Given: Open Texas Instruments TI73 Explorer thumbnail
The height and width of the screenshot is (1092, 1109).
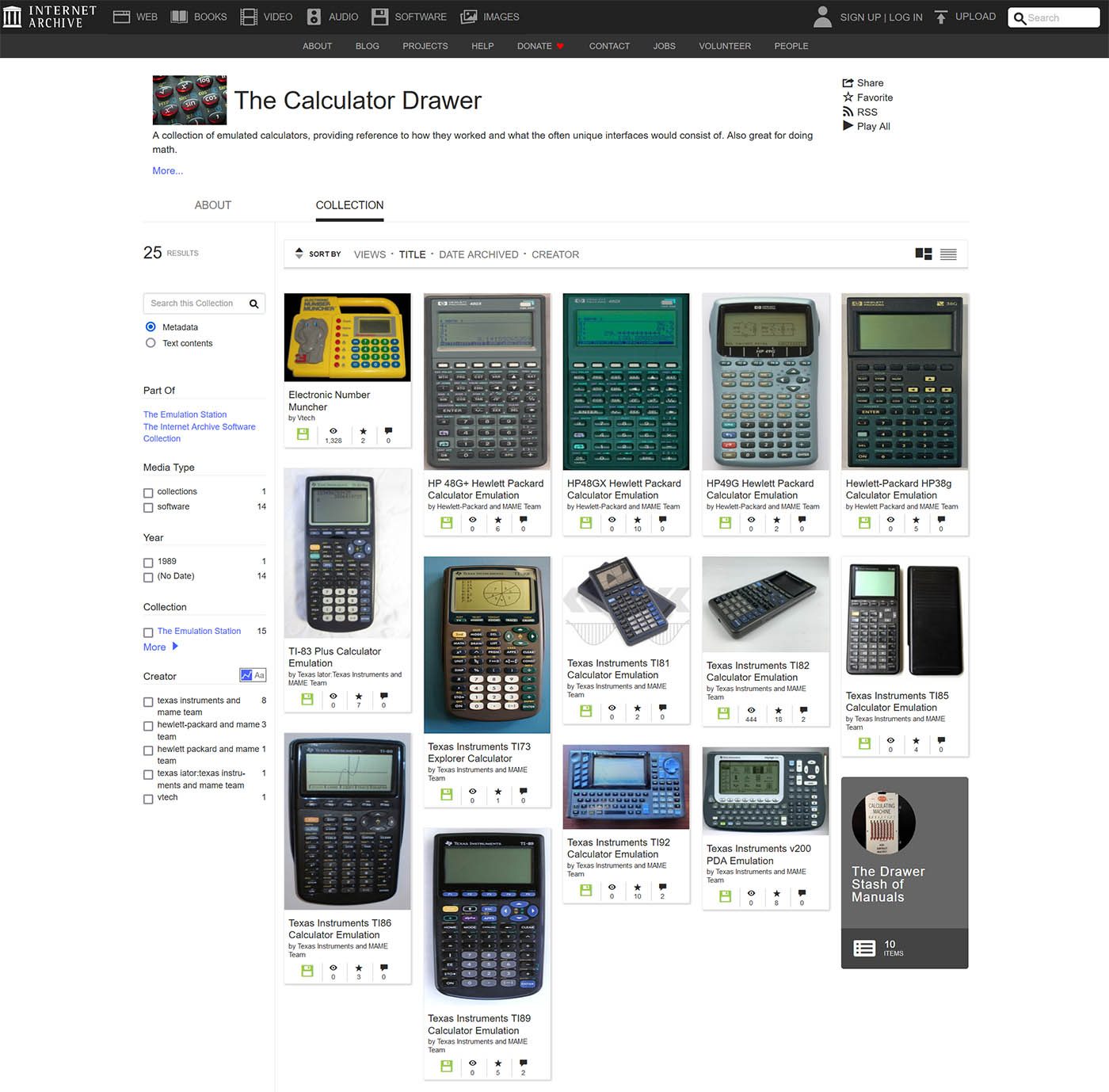Looking at the screenshot, I should [487, 645].
